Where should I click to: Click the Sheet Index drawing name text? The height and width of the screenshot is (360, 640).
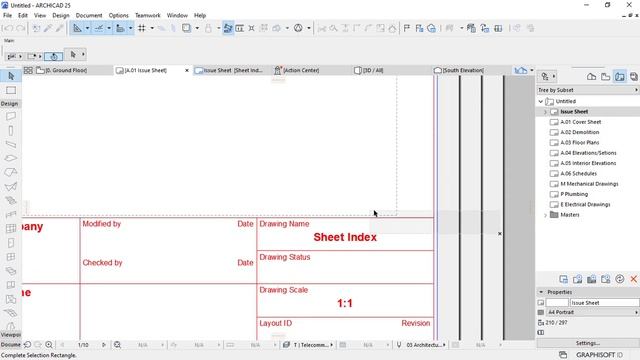coord(345,238)
